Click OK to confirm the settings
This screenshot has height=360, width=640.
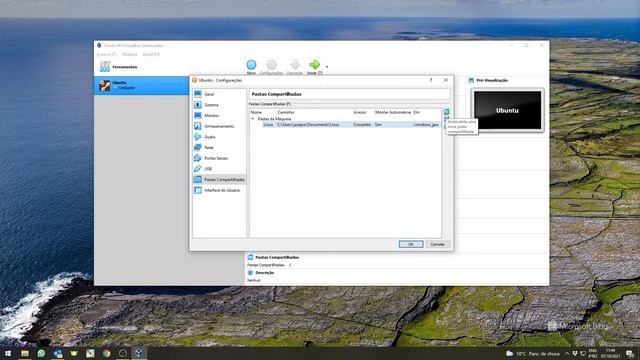(411, 244)
